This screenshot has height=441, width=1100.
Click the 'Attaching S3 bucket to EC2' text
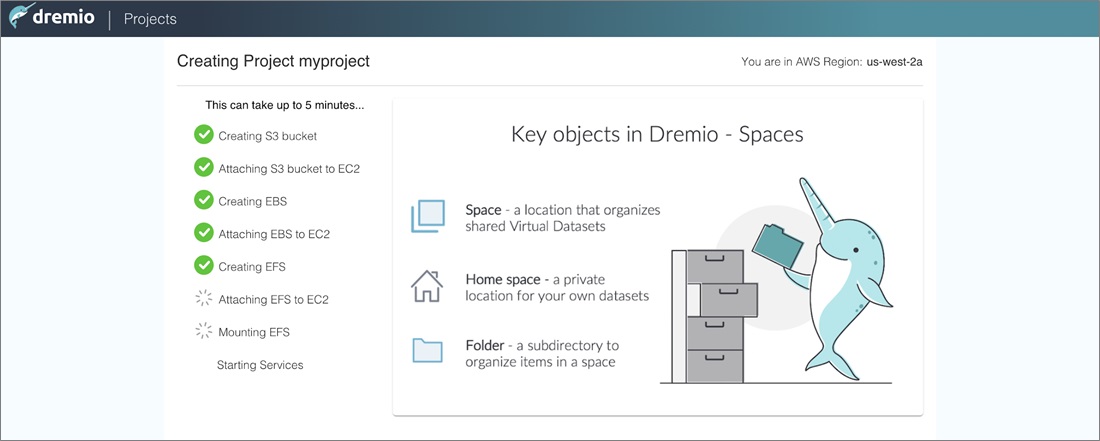click(x=289, y=169)
